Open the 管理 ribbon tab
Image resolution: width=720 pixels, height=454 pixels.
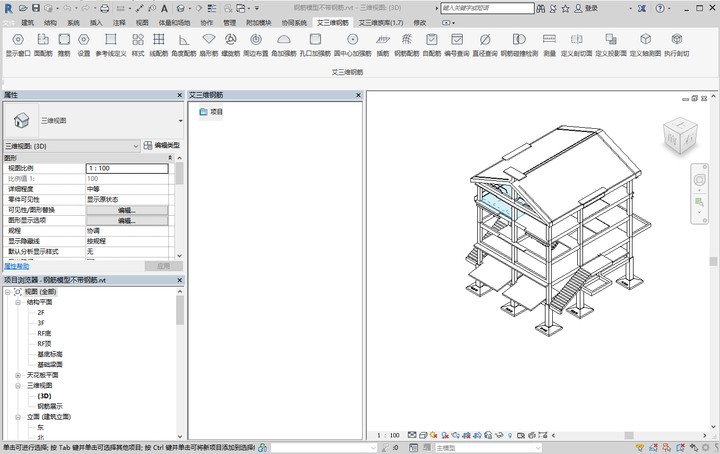click(x=230, y=22)
